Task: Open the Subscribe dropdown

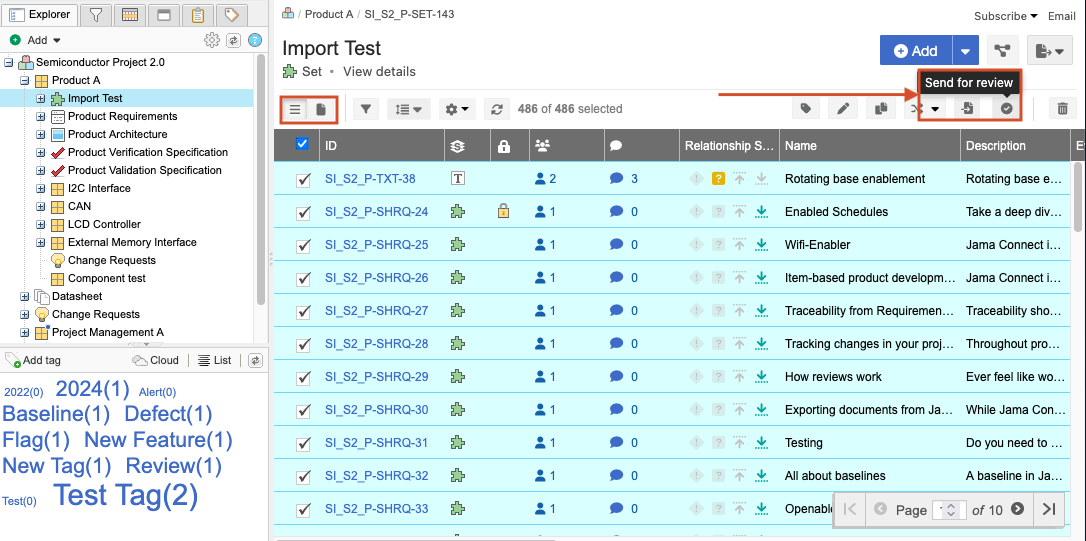Action: pos(1006,16)
